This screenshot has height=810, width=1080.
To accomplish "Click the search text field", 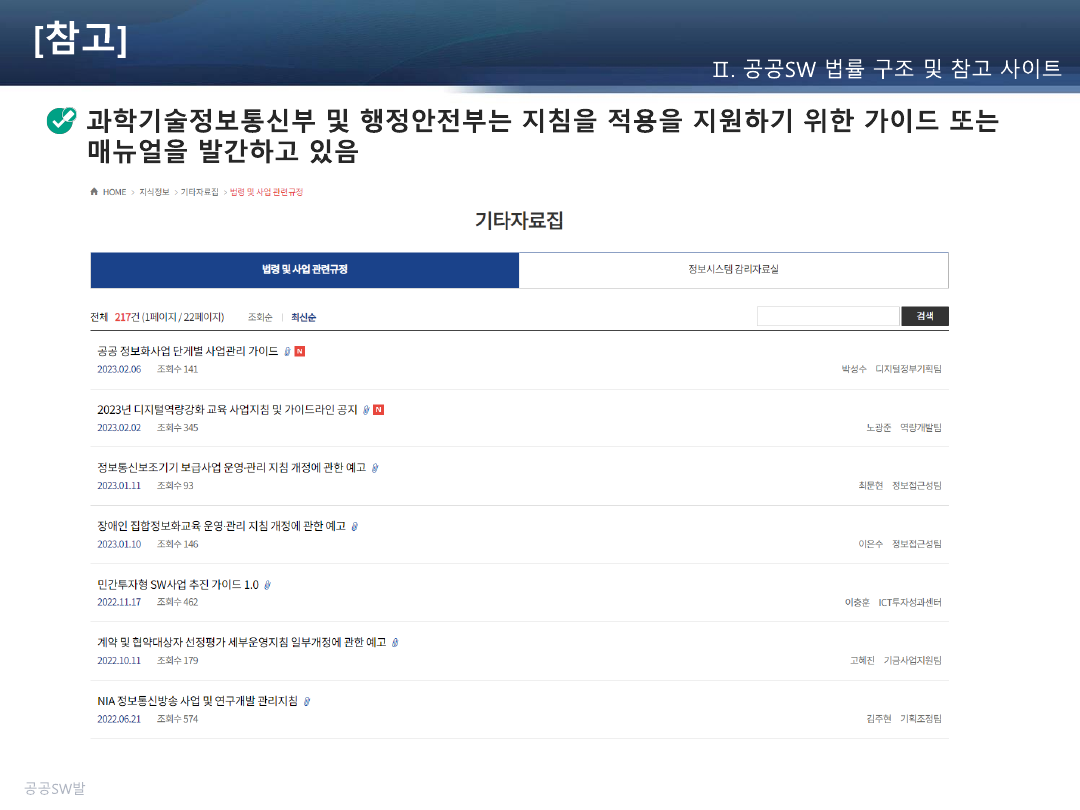I will 828,316.
